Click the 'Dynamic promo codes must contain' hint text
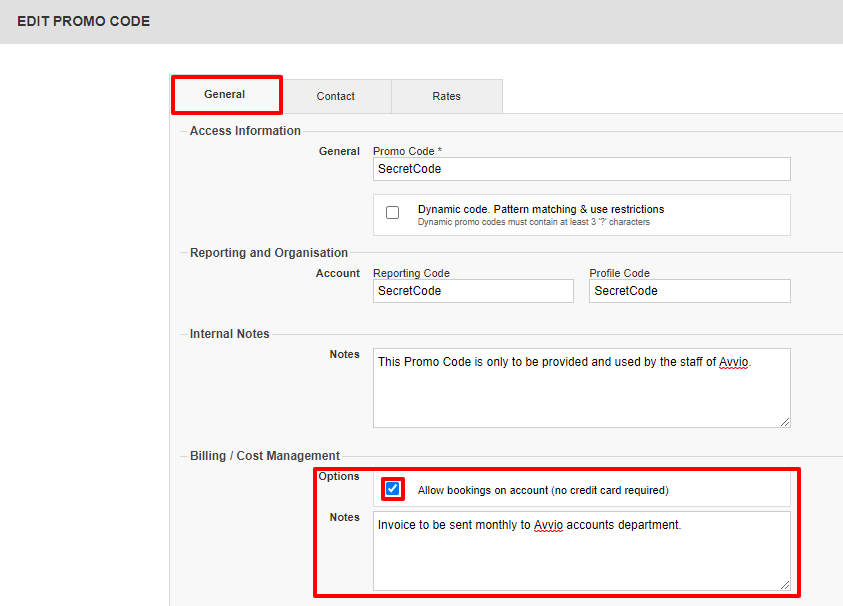Screen dimensions: 843x606 point(534,222)
